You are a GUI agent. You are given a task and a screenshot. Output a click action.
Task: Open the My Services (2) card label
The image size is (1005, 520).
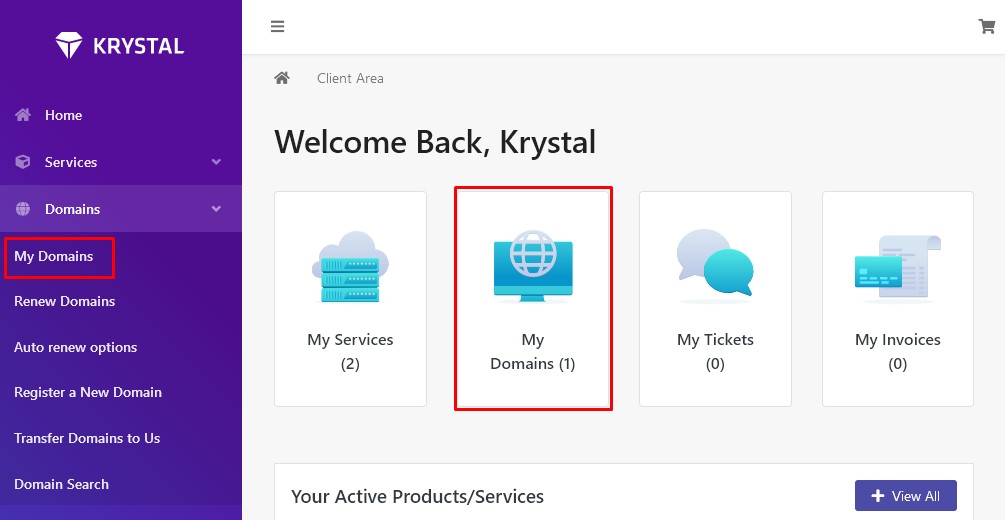[x=350, y=351]
